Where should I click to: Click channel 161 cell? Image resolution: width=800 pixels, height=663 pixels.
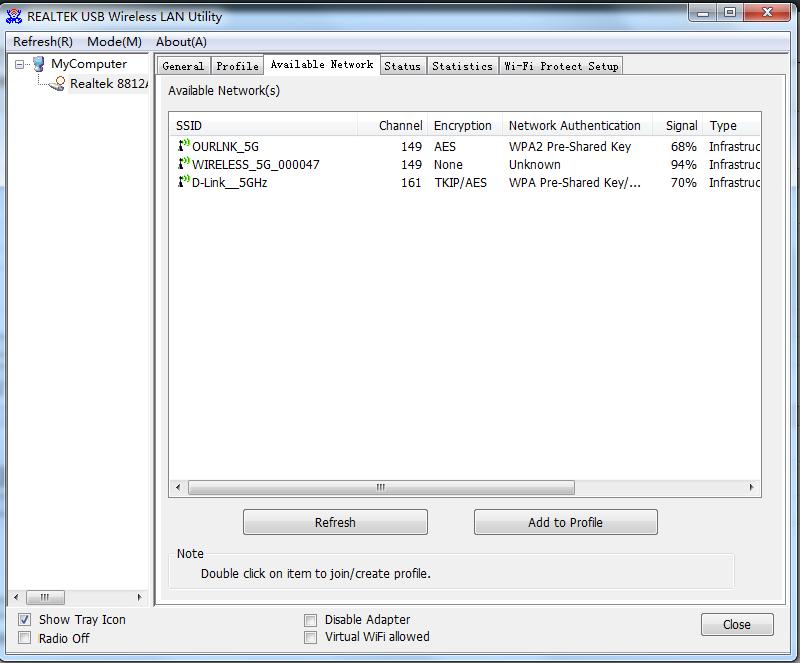point(411,182)
